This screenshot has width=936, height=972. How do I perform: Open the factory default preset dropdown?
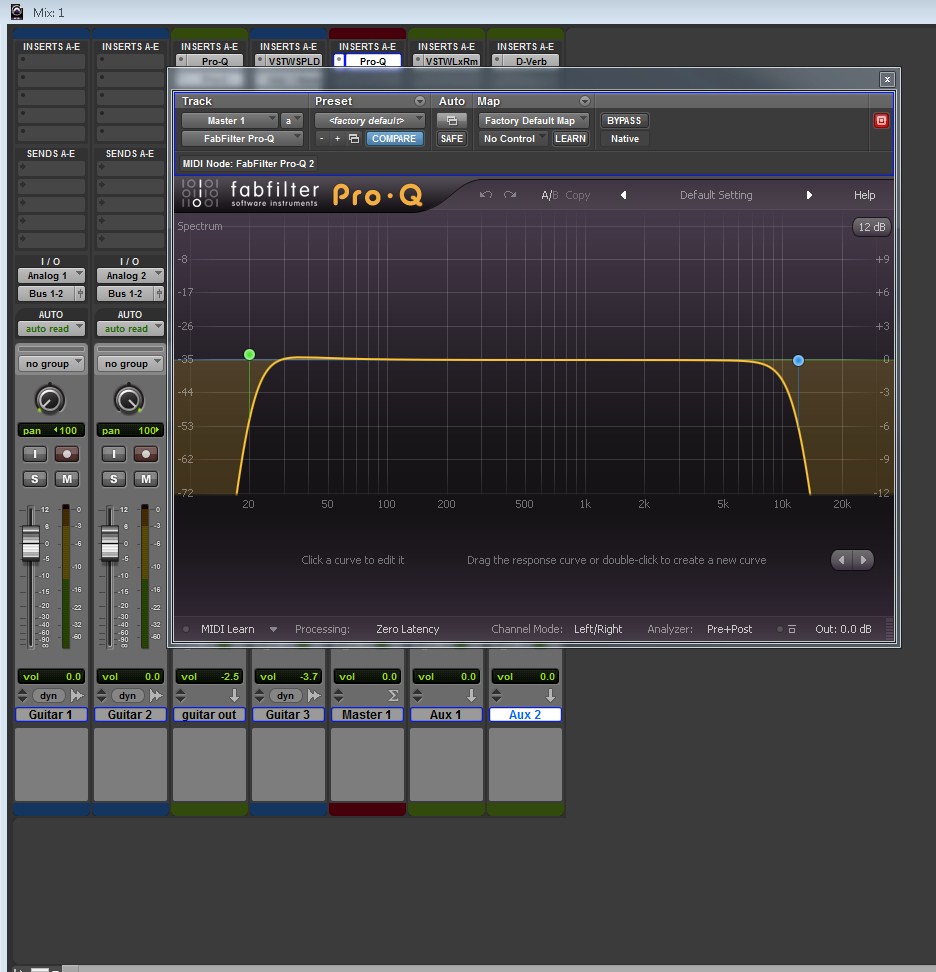coord(369,120)
